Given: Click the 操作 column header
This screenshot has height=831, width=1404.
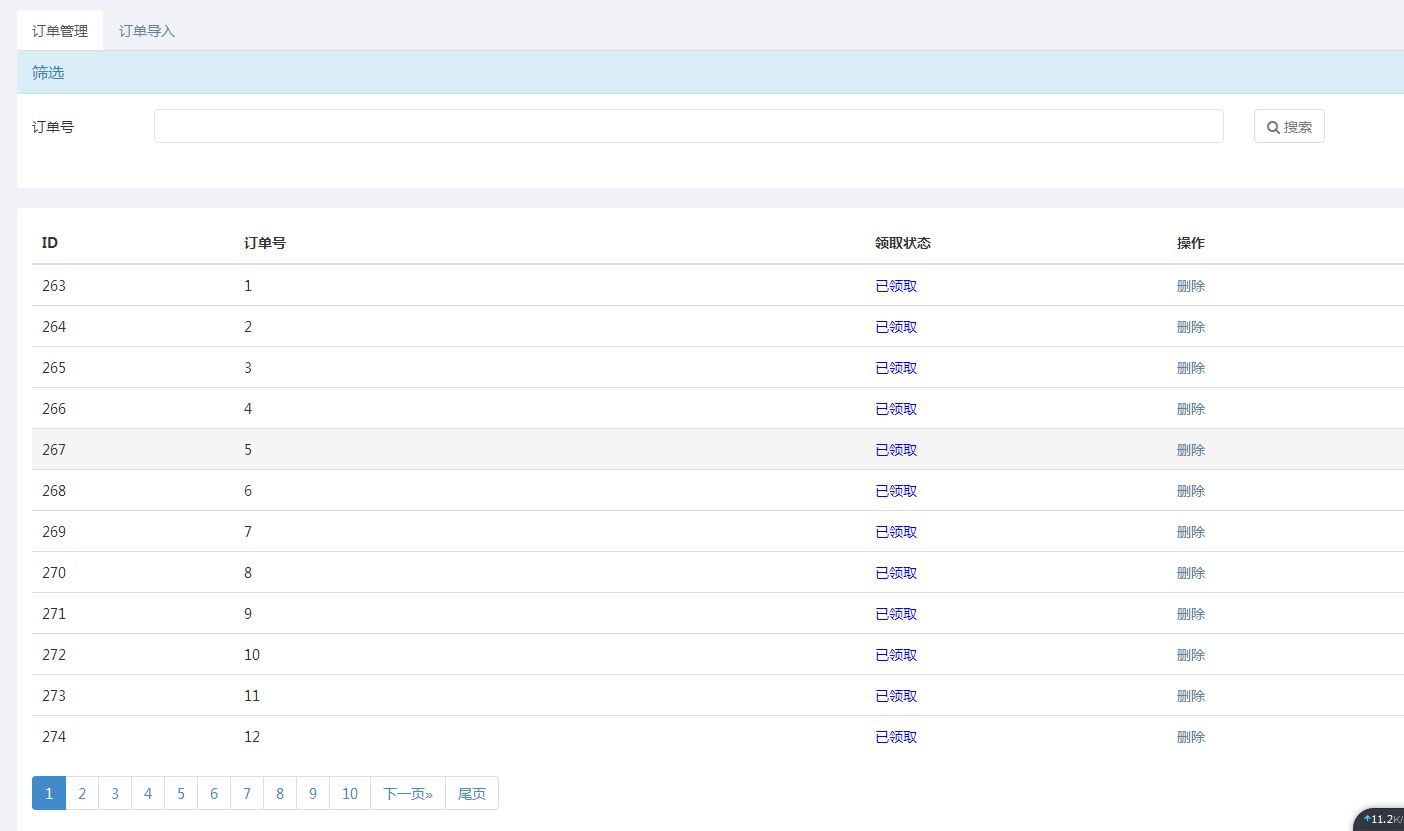Looking at the screenshot, I should pyautogui.click(x=1191, y=243).
